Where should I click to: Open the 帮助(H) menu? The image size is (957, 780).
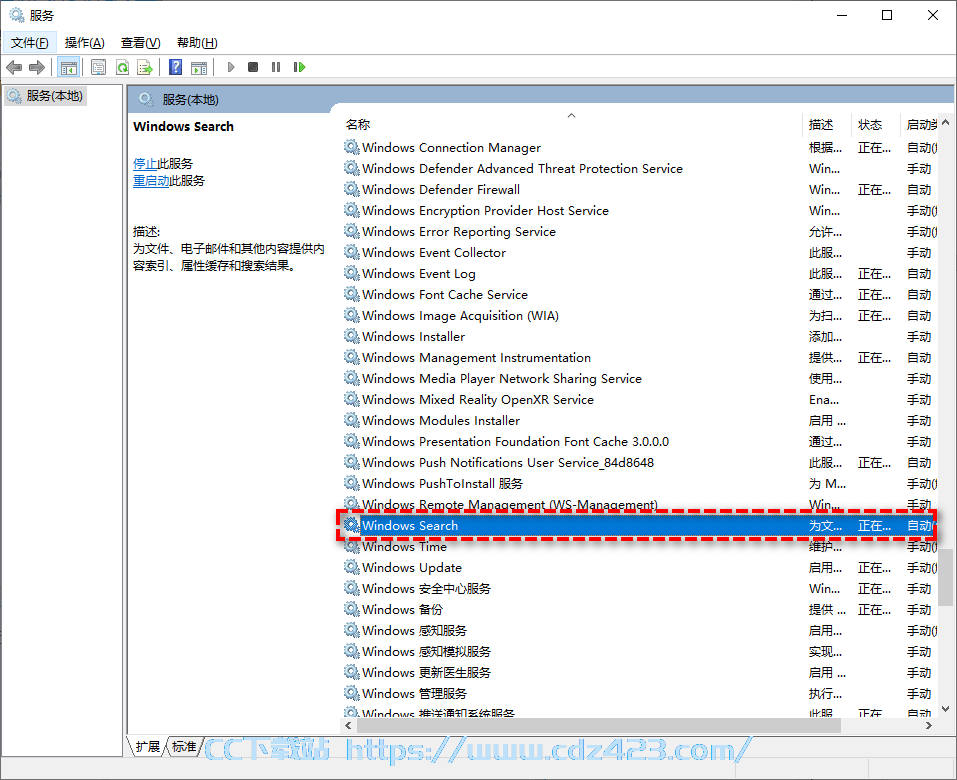click(x=197, y=43)
